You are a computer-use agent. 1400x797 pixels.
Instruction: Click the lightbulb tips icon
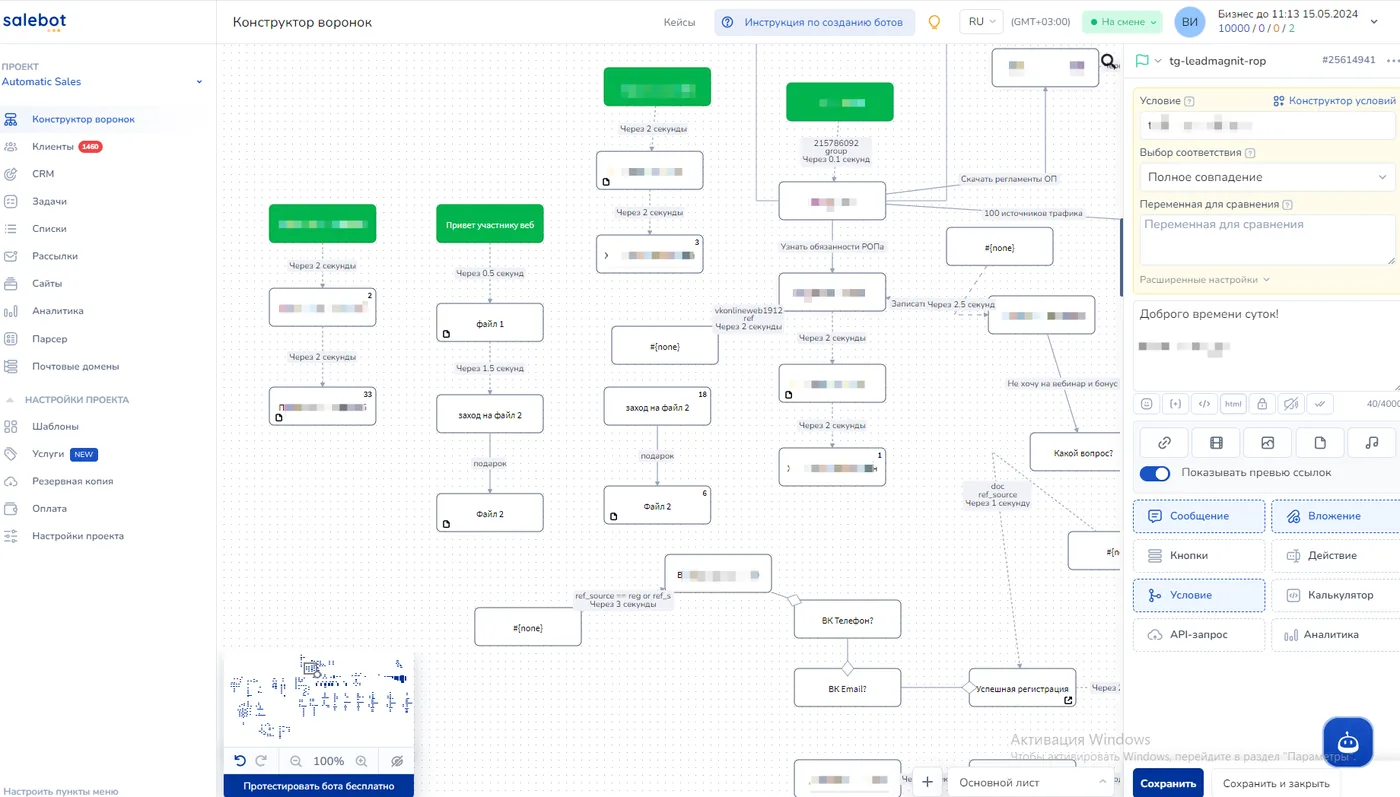coord(935,22)
